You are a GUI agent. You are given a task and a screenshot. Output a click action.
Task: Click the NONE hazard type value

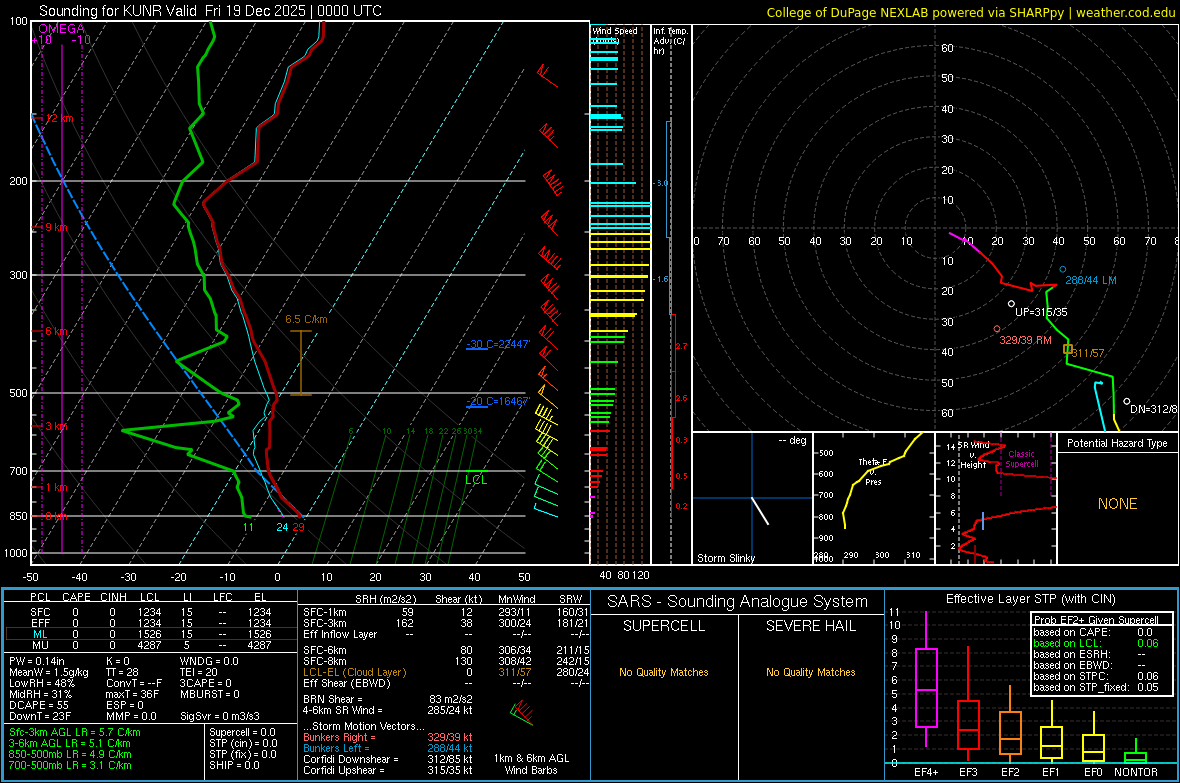click(1118, 504)
